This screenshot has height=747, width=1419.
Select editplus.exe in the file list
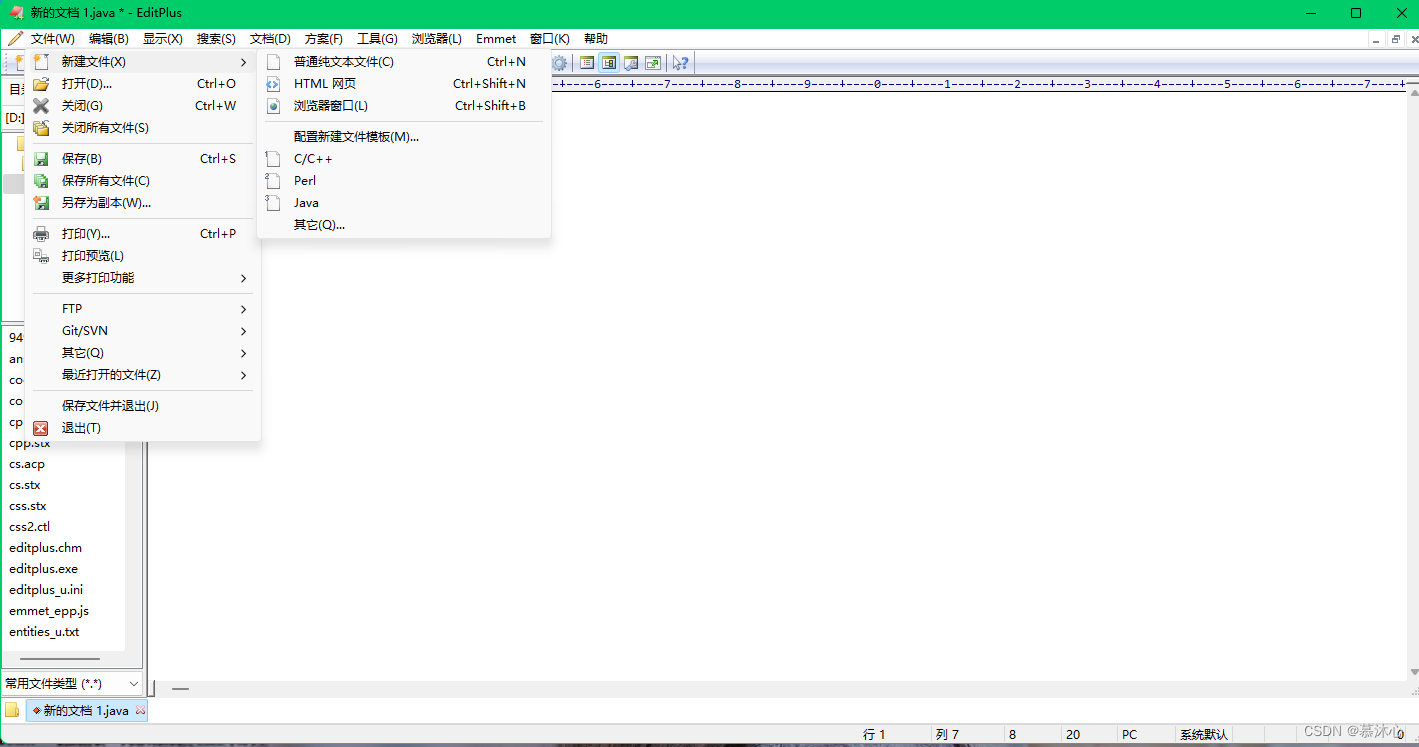44,569
